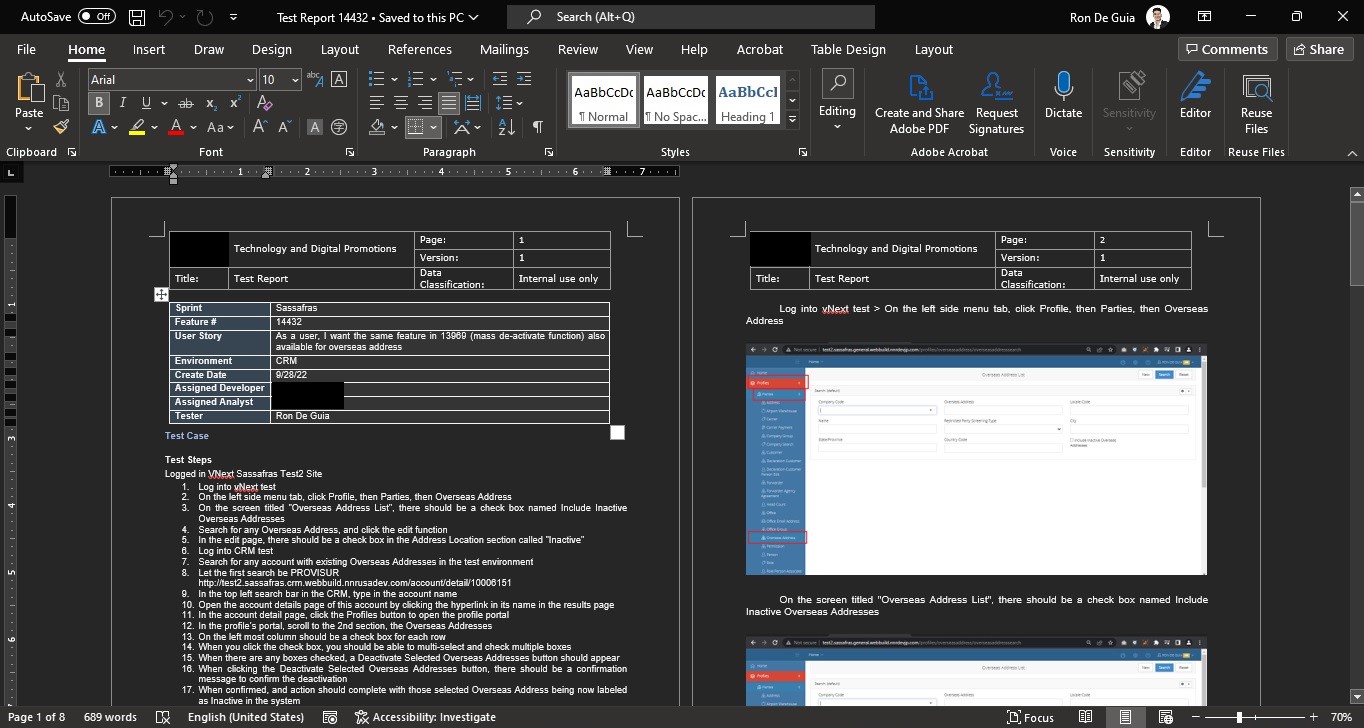
Task: Decrease font size with Shrink Font
Action: click(x=284, y=127)
